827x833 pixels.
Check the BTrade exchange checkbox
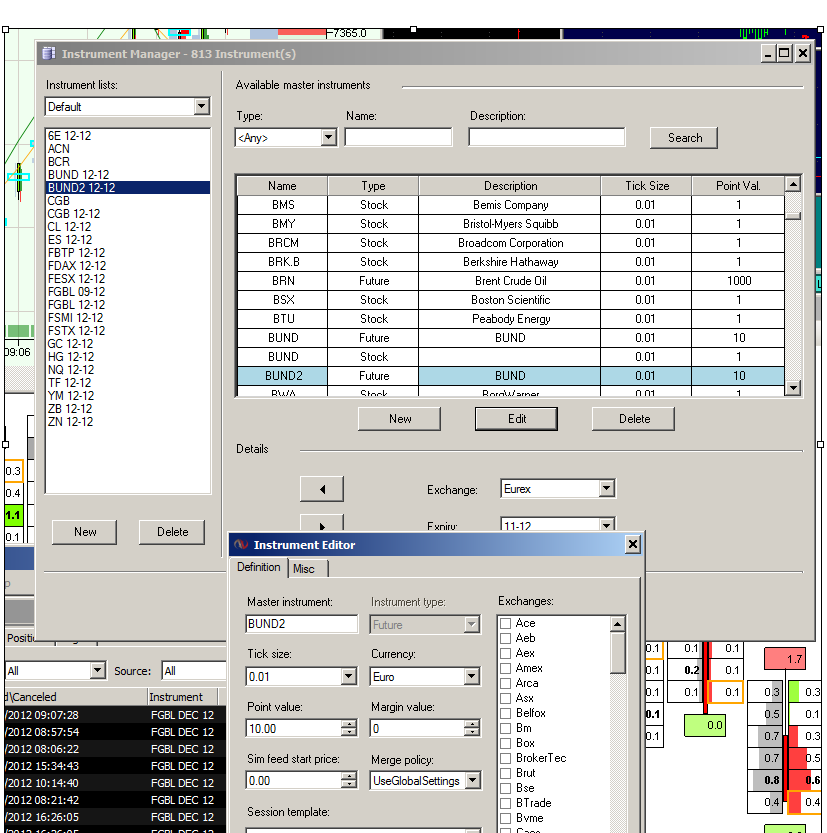[506, 803]
